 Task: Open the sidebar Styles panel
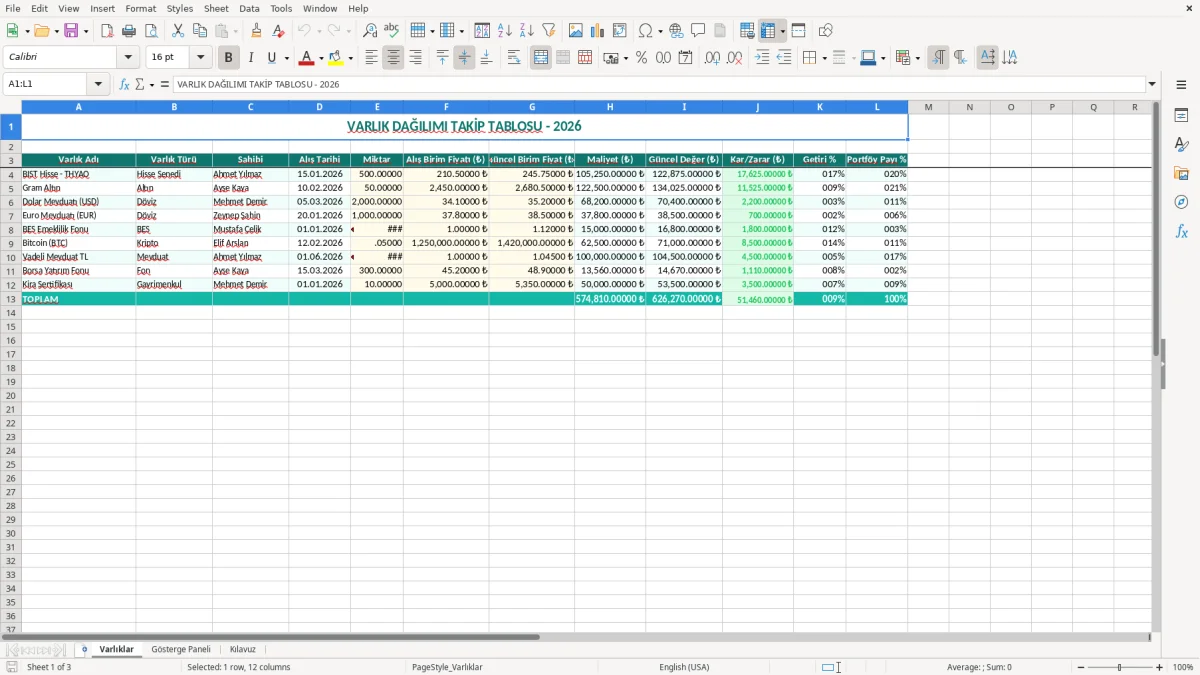click(1181, 144)
